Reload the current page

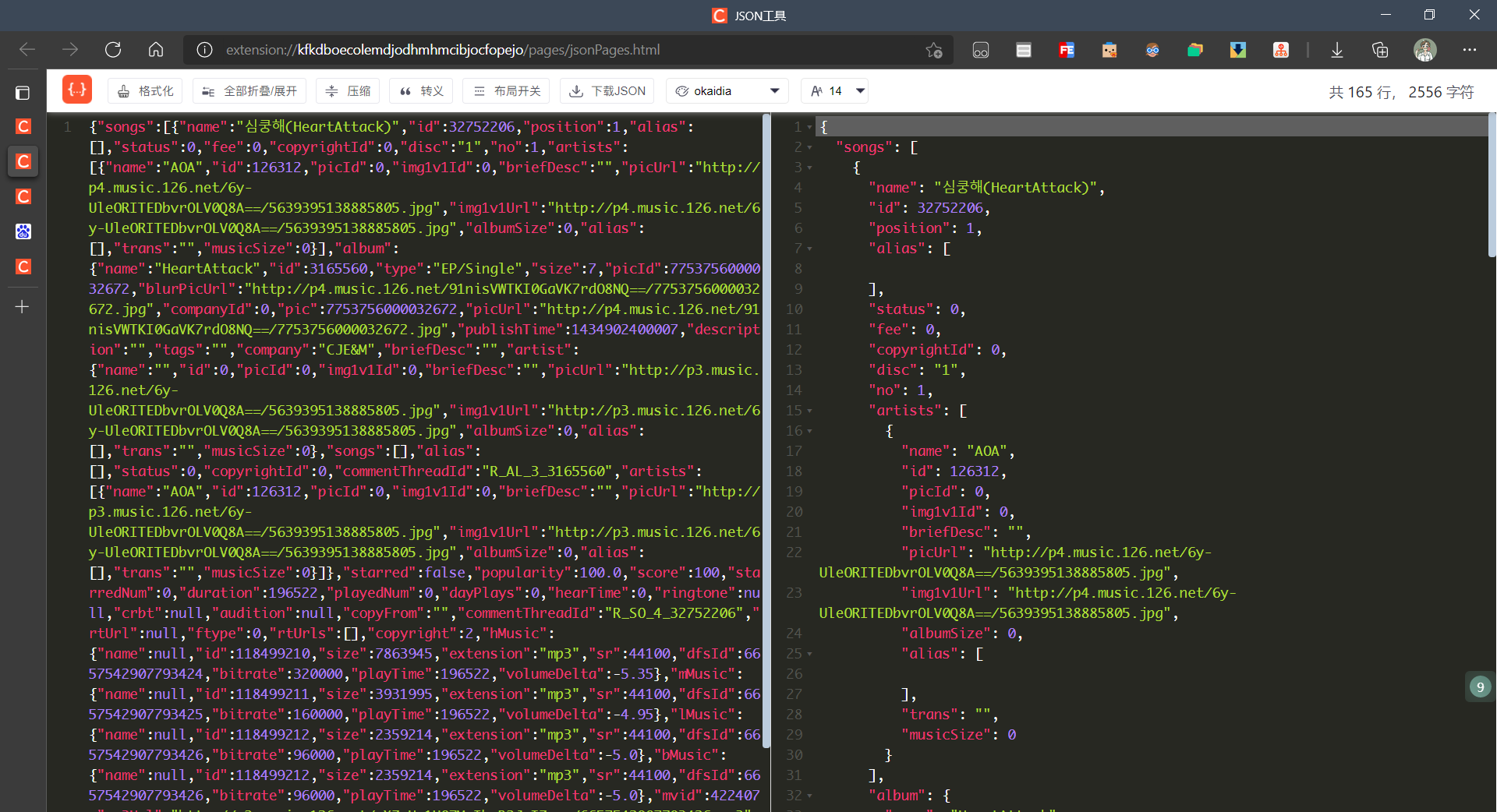coord(113,50)
